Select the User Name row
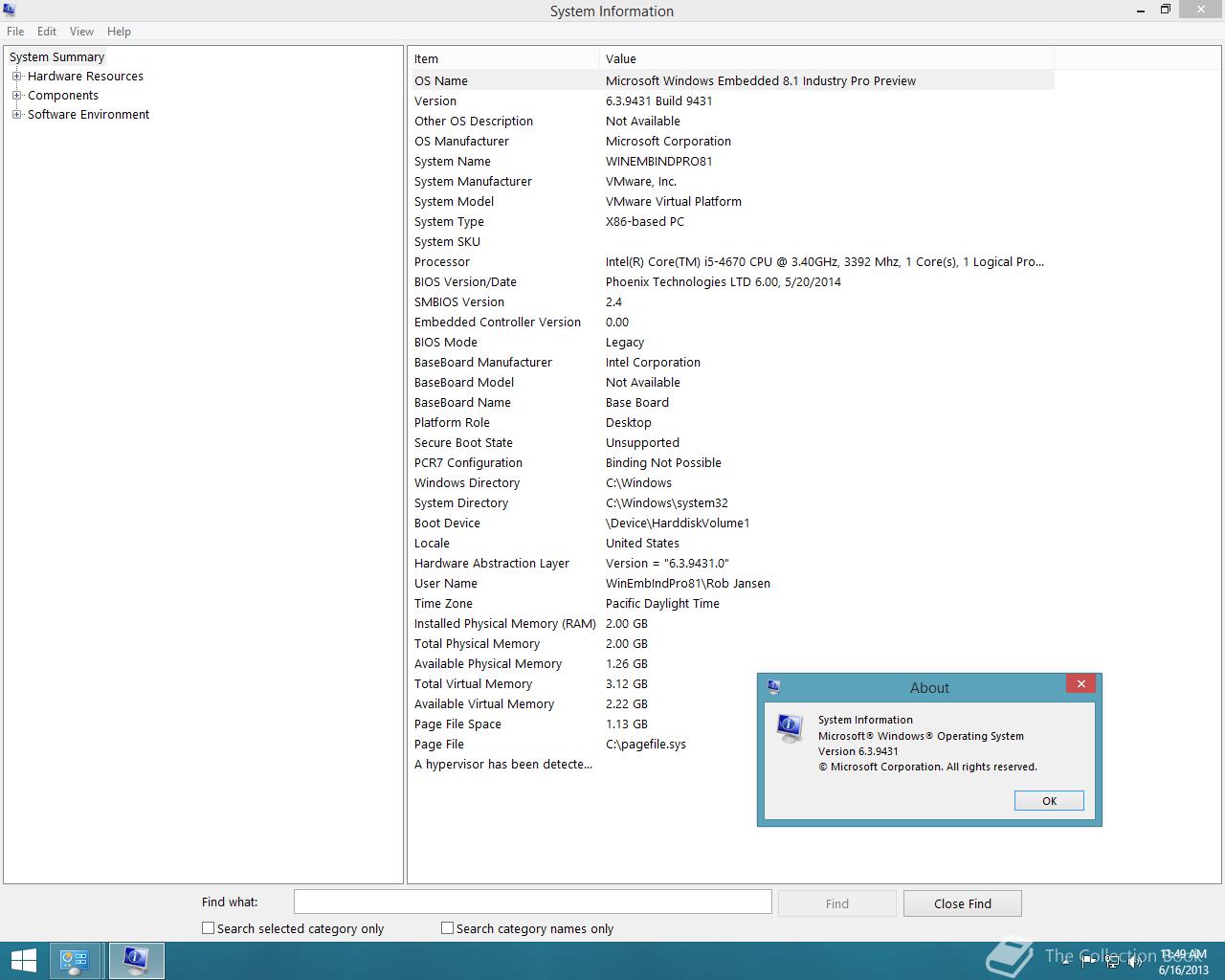This screenshot has width=1225, height=980. [733, 583]
